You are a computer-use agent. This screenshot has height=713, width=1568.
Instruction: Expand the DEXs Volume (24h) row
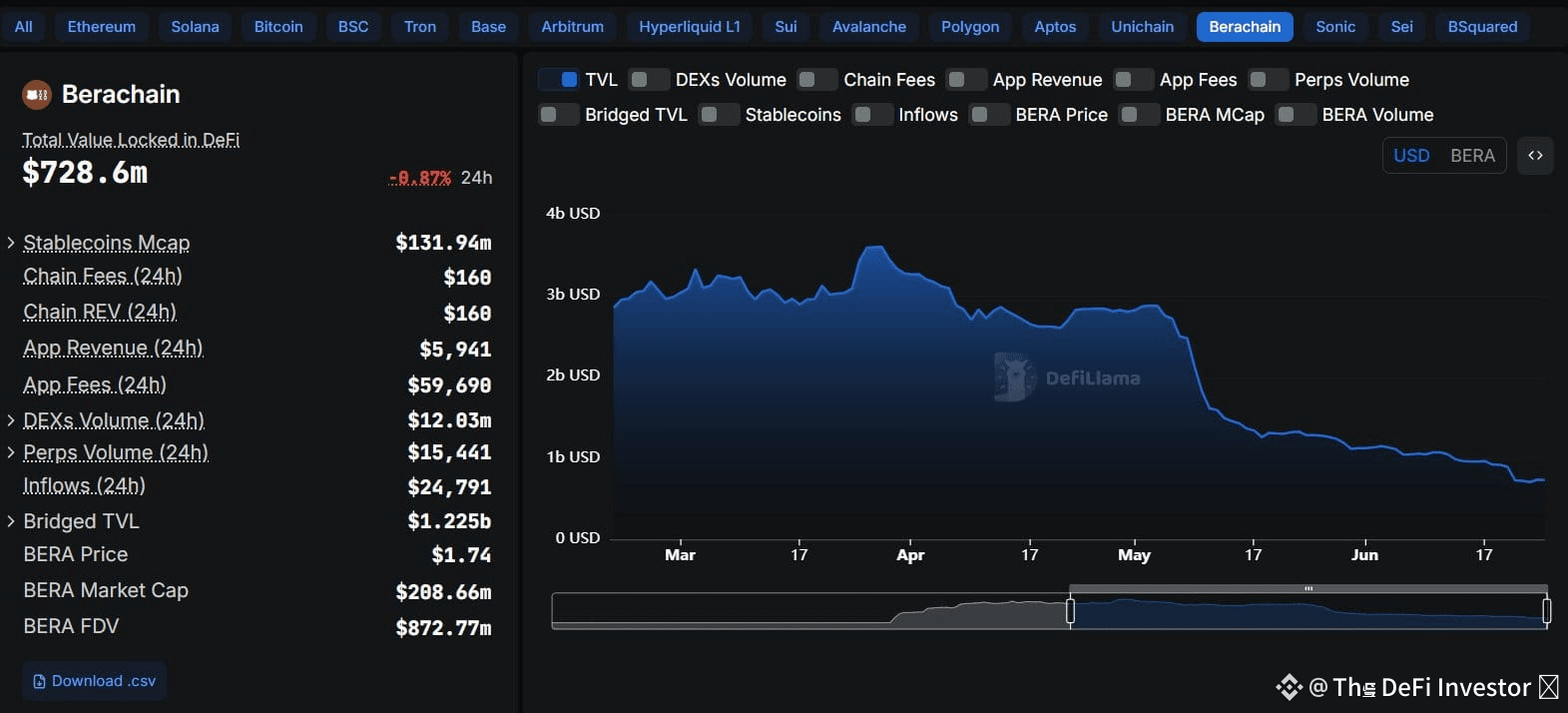(11, 420)
